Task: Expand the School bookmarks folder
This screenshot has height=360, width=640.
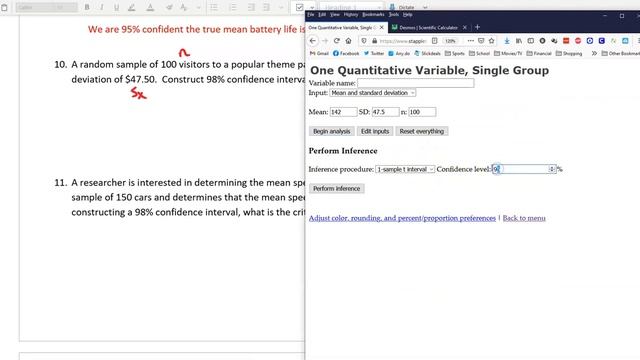Action: point(479,53)
